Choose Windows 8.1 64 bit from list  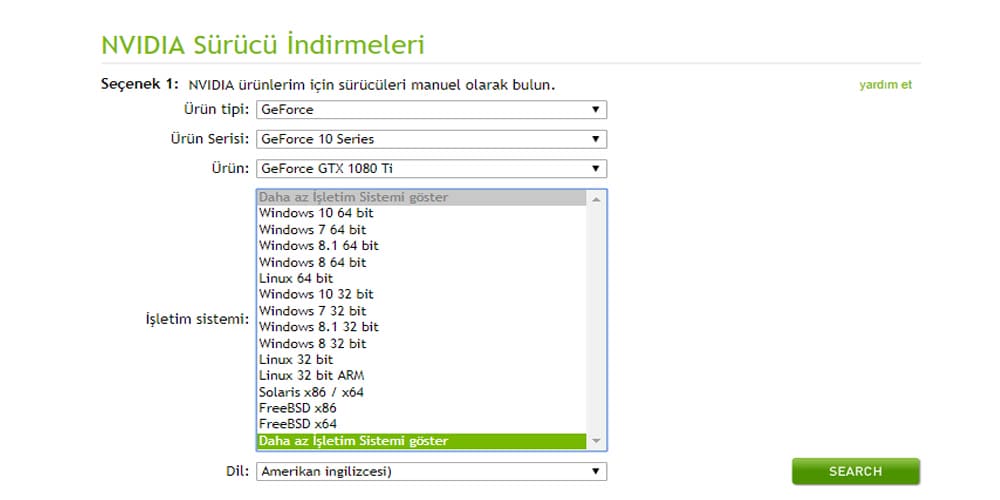pyautogui.click(x=318, y=246)
